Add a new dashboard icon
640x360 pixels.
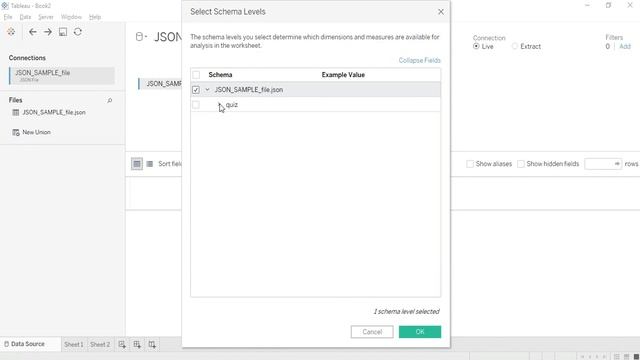click(x=137, y=344)
